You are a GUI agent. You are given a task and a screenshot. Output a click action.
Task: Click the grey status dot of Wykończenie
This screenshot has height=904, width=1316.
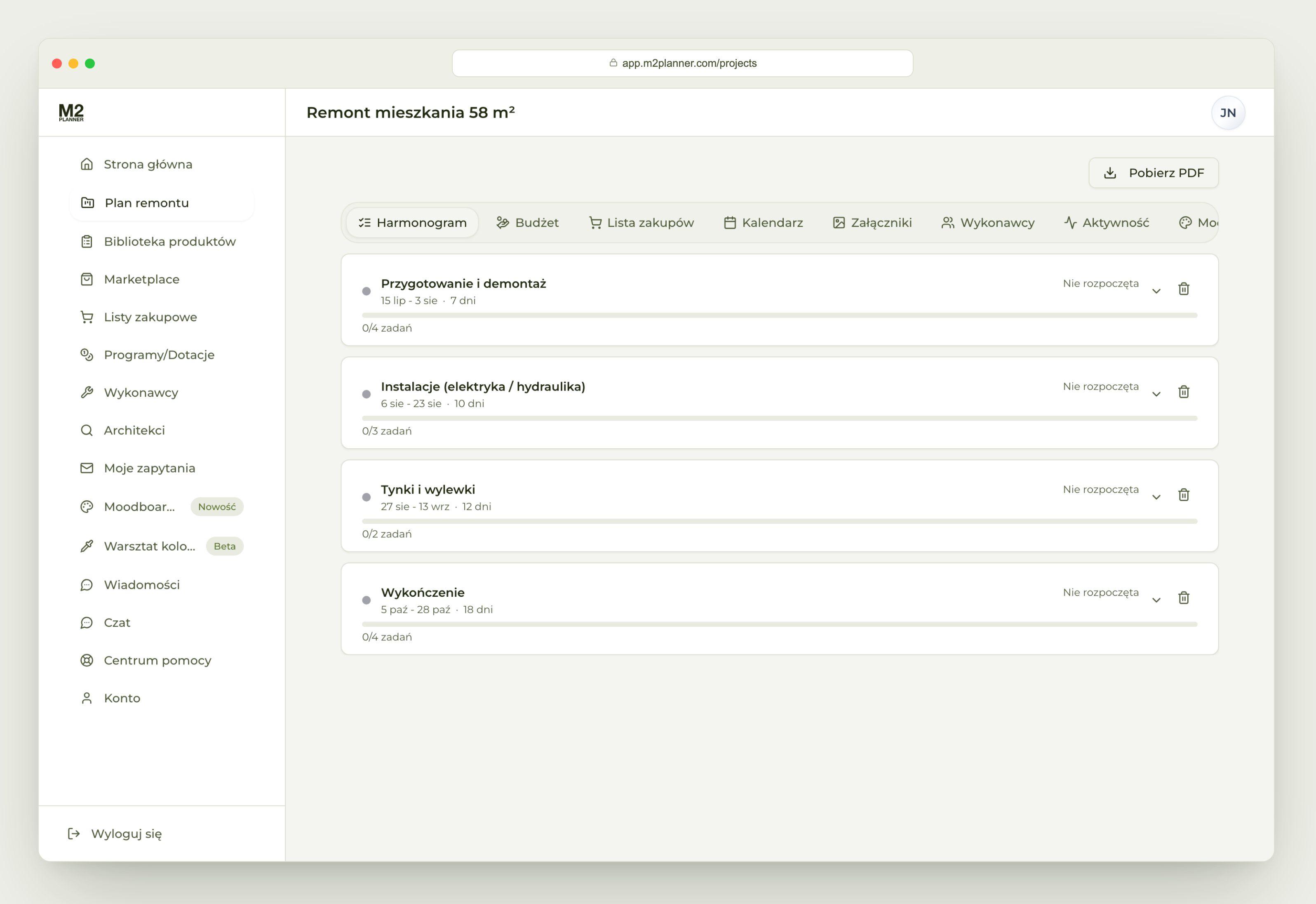click(367, 600)
